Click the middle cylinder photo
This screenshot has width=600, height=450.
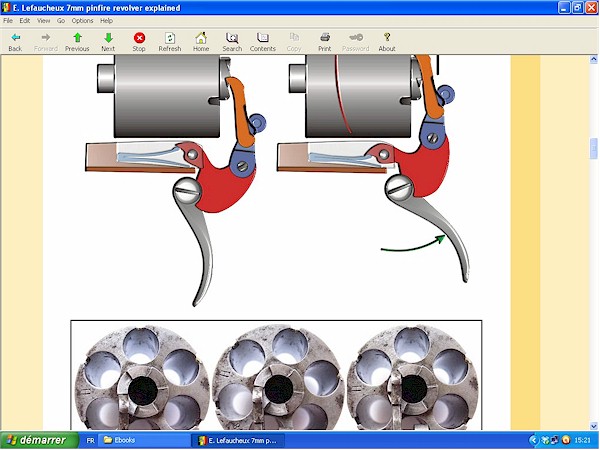click(278, 377)
